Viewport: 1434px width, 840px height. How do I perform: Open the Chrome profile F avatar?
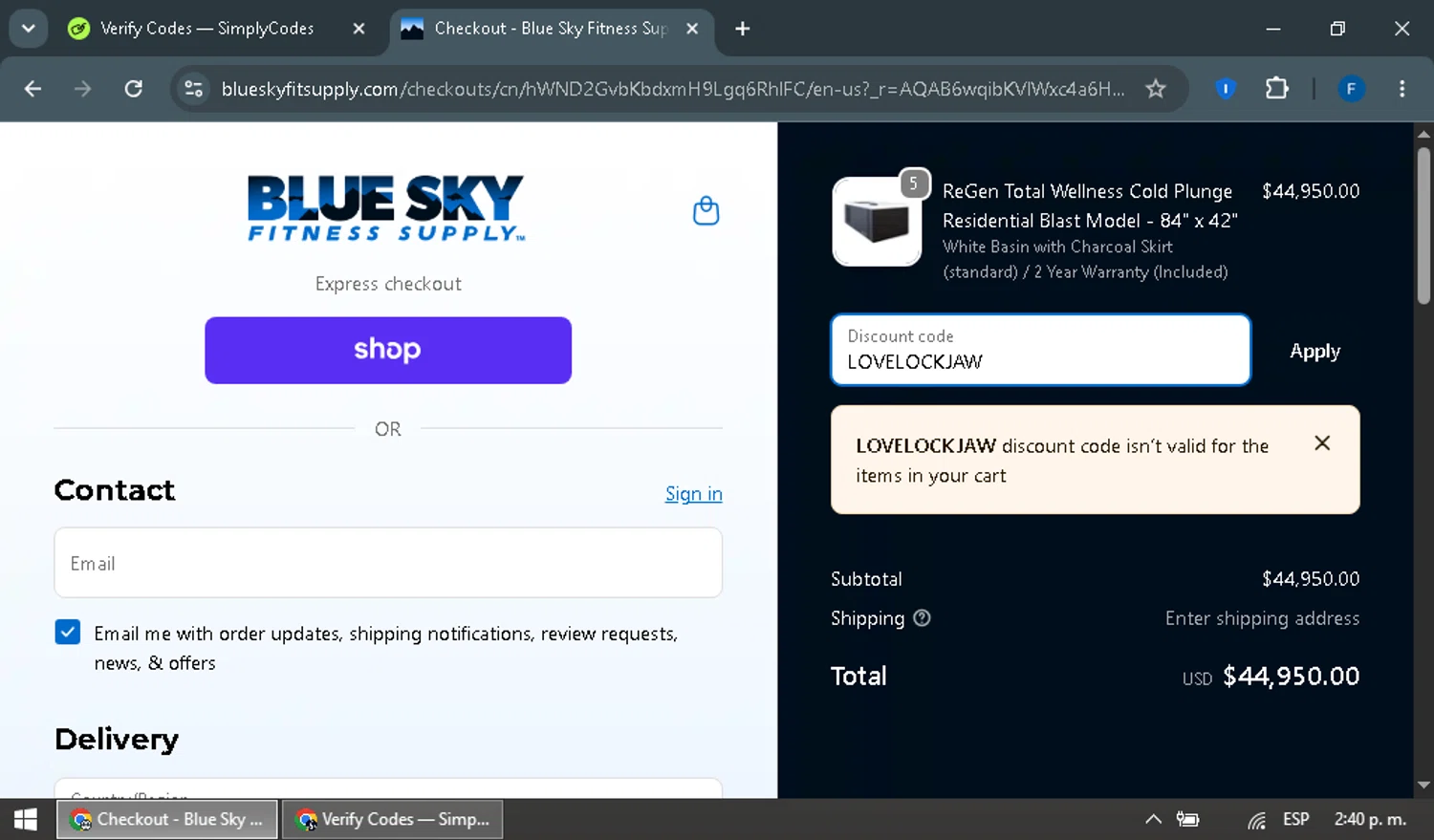coord(1351,89)
